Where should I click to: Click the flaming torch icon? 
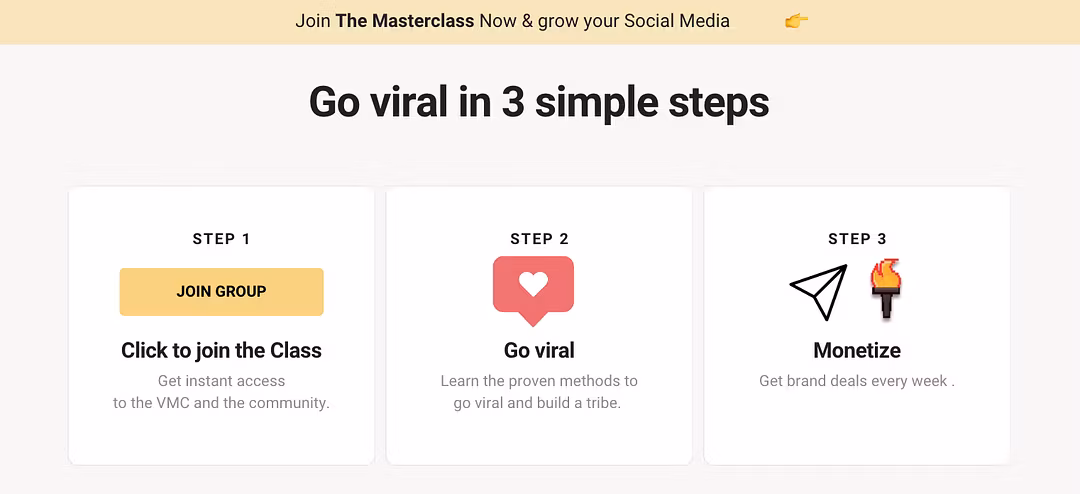point(886,288)
